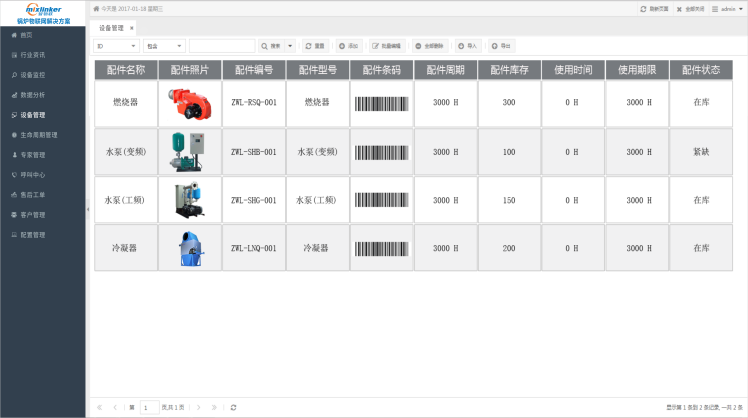The image size is (748, 418).
Task: Click the search text input field
Action: [222, 46]
